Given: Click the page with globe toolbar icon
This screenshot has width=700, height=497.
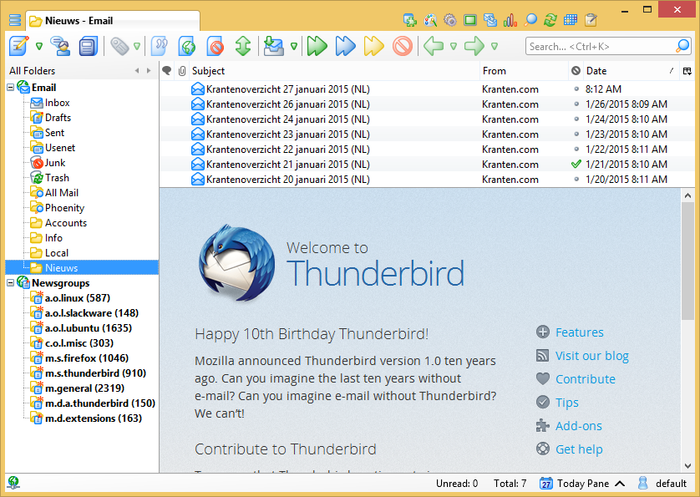Looking at the screenshot, I should coord(187,46).
